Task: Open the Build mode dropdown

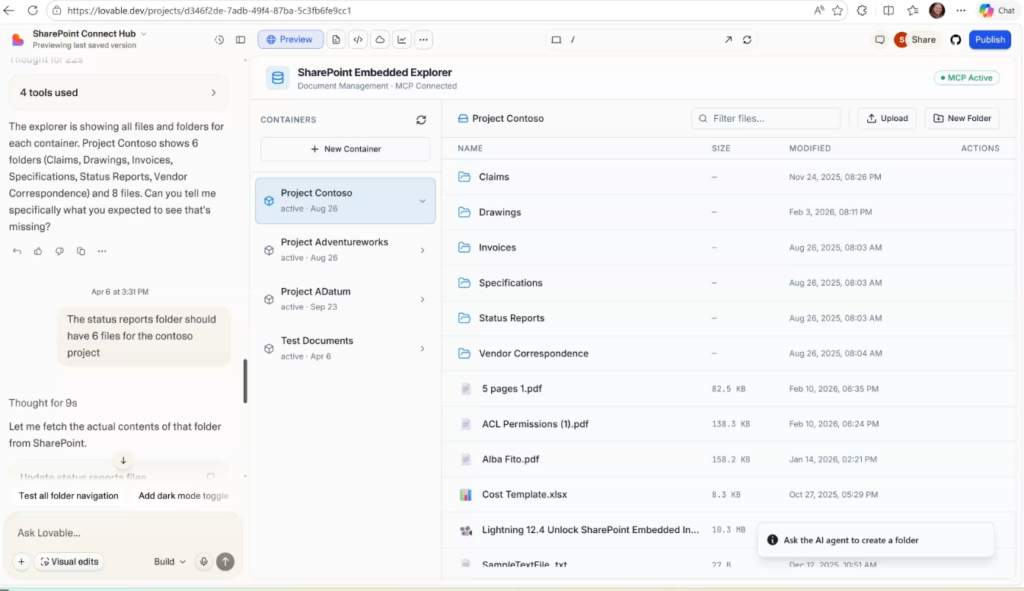Action: pyautogui.click(x=169, y=562)
